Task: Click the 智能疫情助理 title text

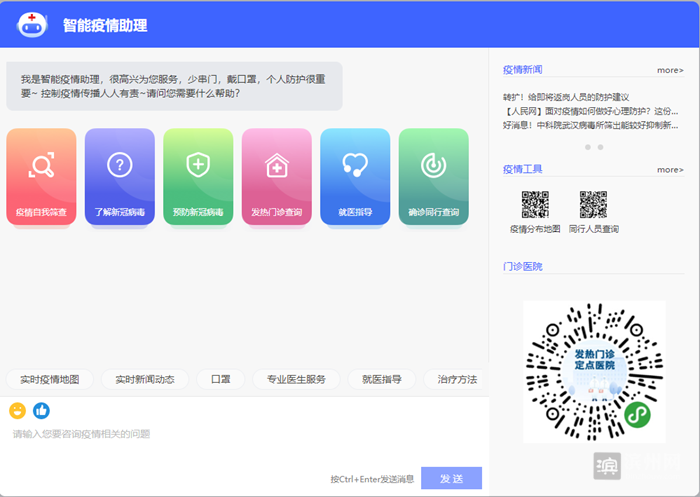Action: click(x=105, y=25)
